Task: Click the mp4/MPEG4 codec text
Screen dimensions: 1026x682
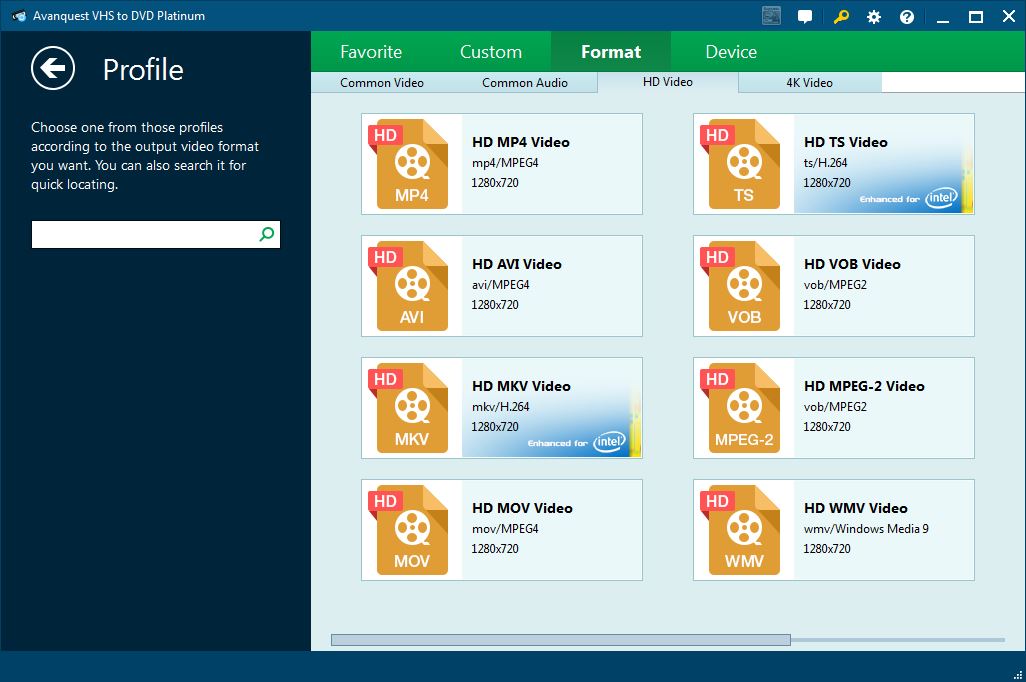Action: point(505,163)
